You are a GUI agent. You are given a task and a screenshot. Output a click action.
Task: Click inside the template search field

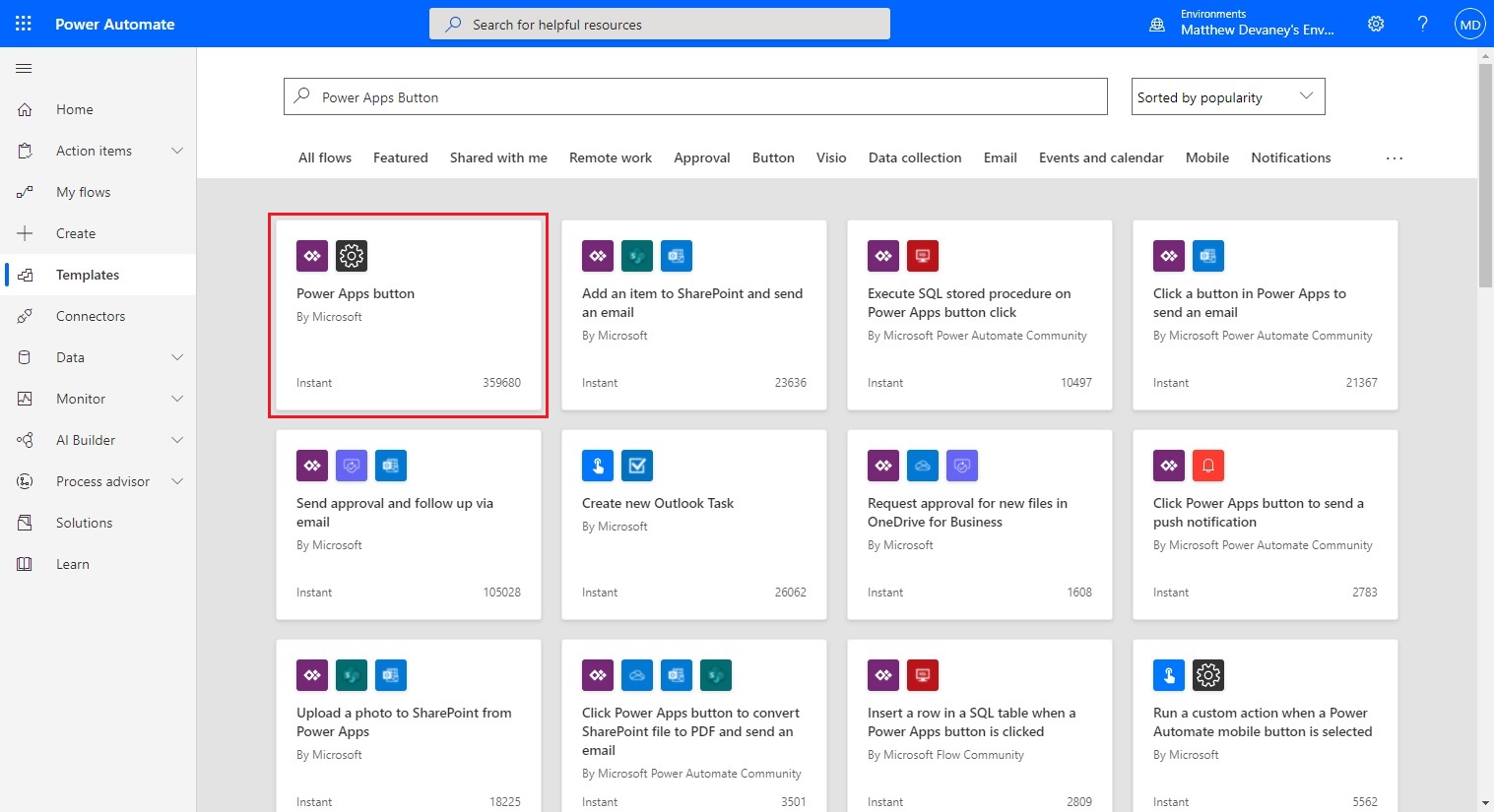[689, 96]
